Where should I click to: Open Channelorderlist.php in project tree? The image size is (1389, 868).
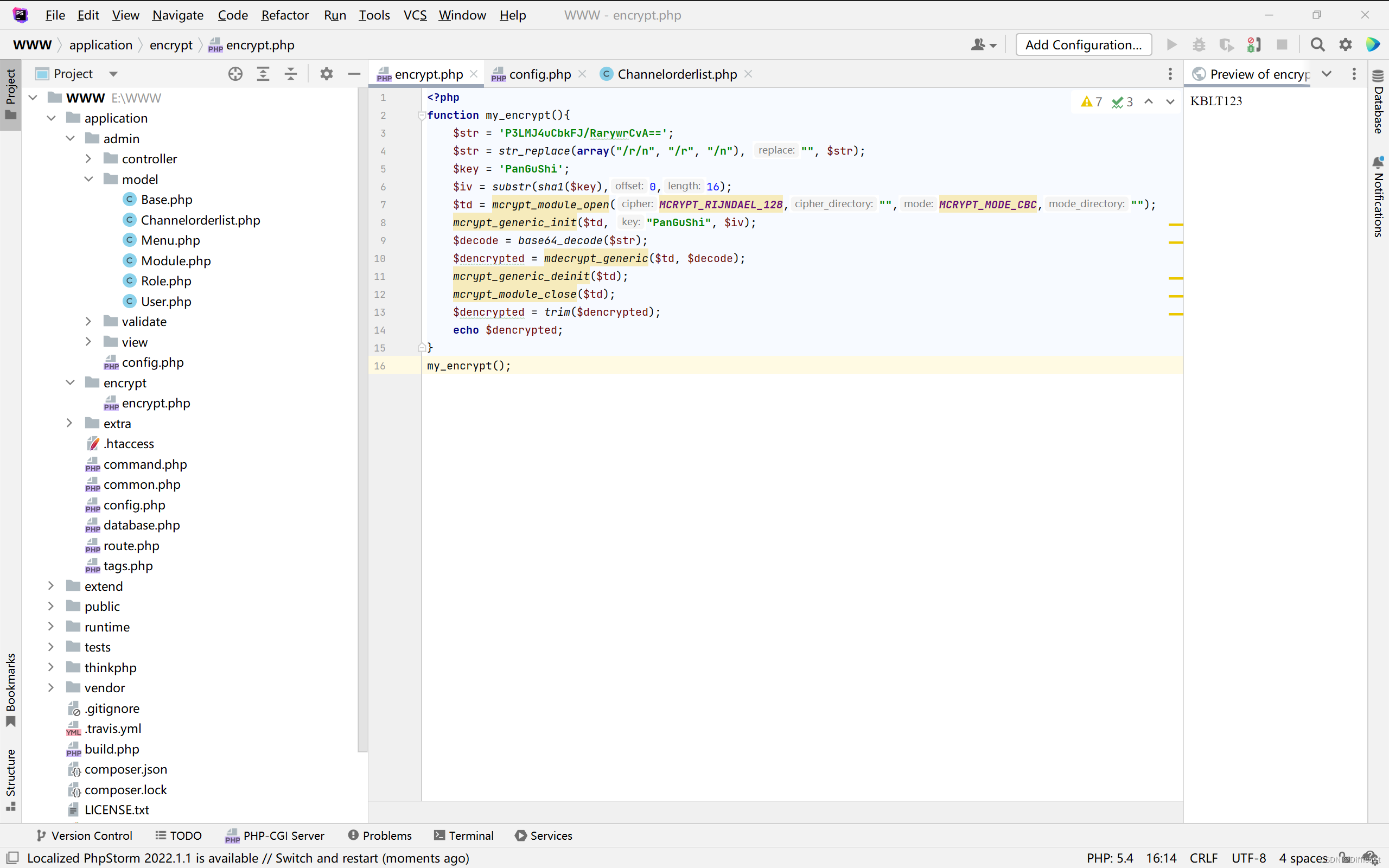200,220
